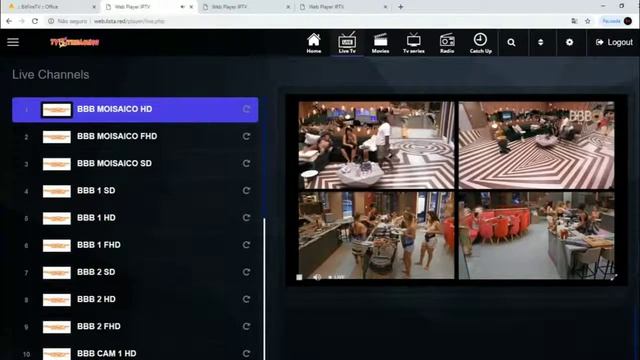Log out using the Logout button
The image size is (640, 360).
click(614, 42)
